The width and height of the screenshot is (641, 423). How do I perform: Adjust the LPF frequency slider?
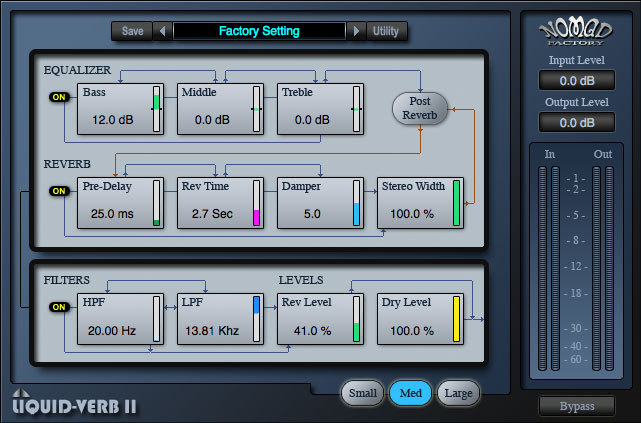coord(256,319)
